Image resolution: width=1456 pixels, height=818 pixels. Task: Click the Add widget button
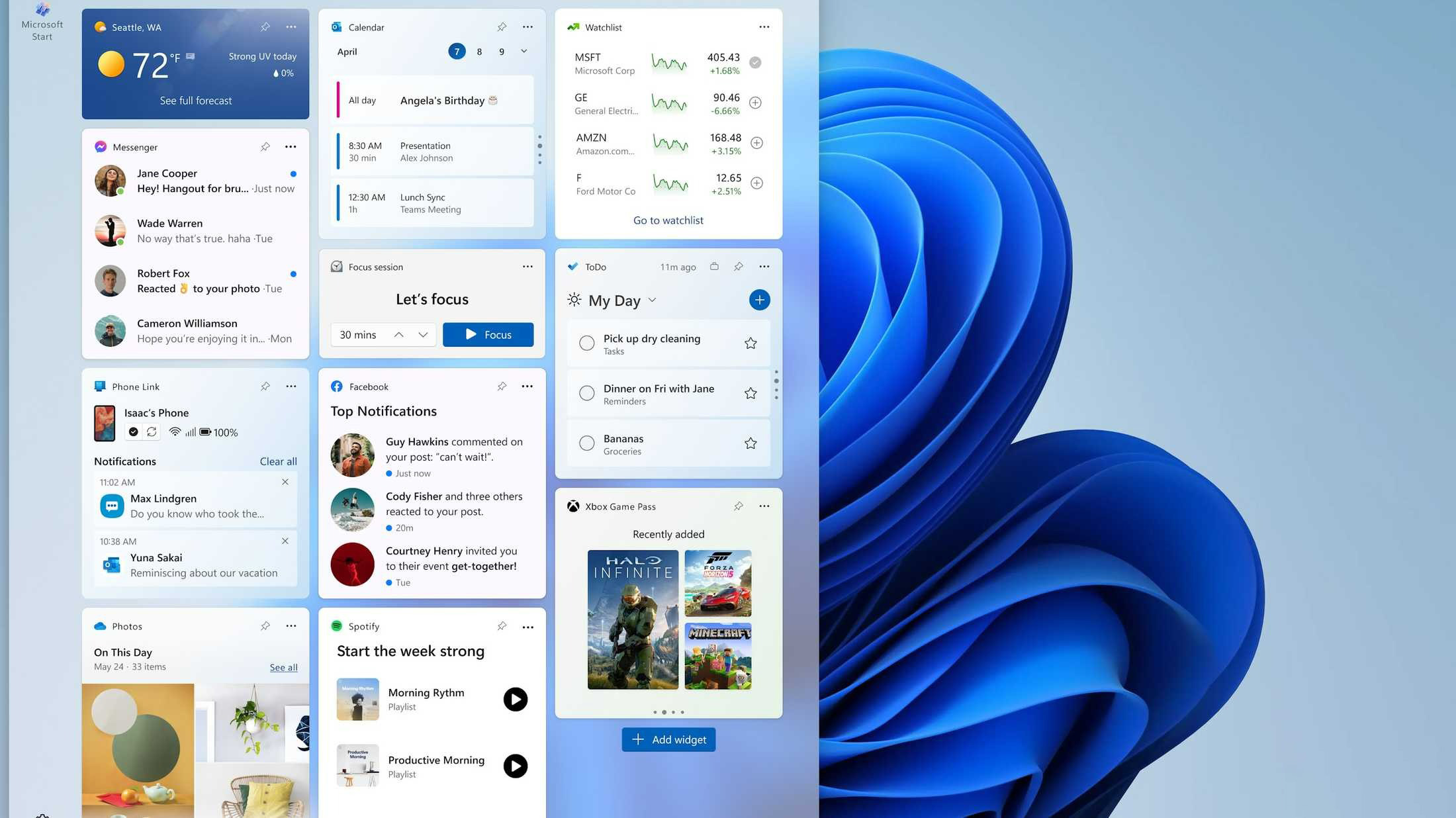click(x=668, y=739)
